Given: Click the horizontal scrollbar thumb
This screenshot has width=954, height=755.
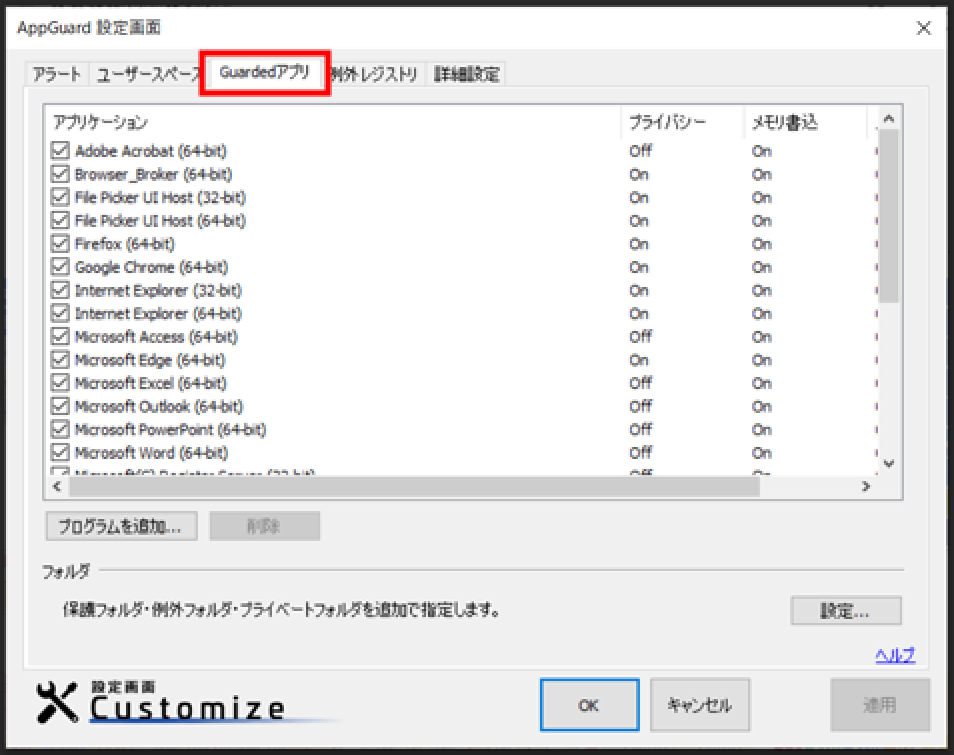Looking at the screenshot, I should [414, 486].
